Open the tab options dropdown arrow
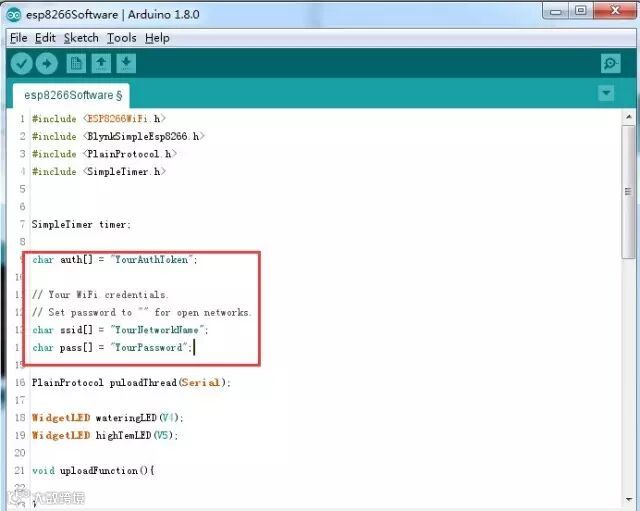 606,93
